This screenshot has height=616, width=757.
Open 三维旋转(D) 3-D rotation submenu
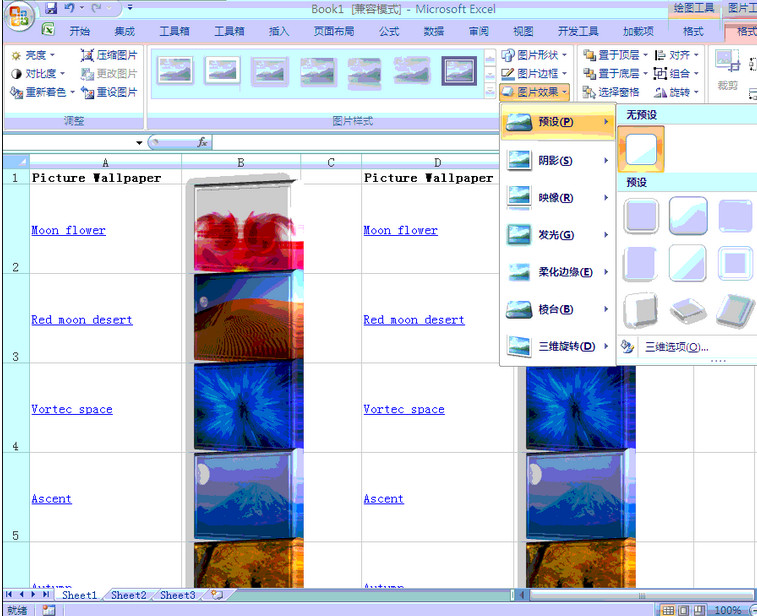558,347
